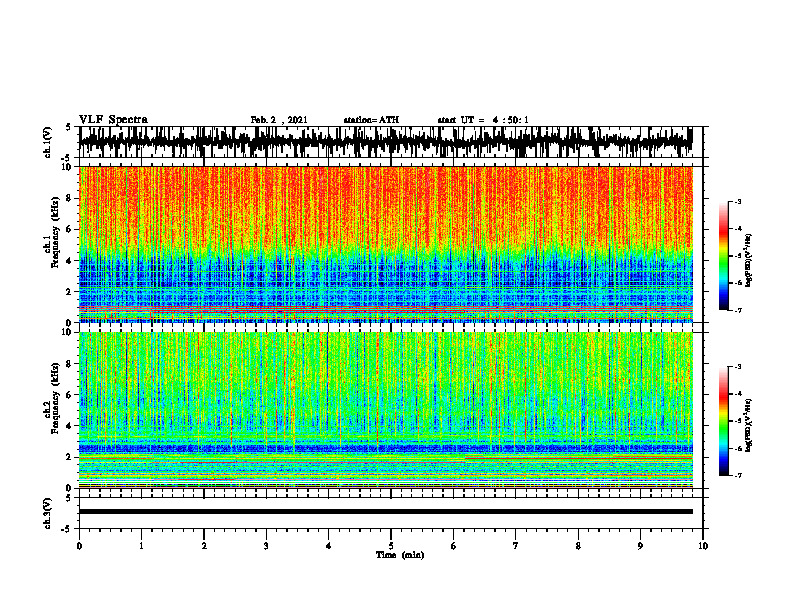Image resolution: width=792 pixels, height=612 pixels.
Task: Click the "-6" label on the ch.2 colorbar
Action: coord(738,448)
